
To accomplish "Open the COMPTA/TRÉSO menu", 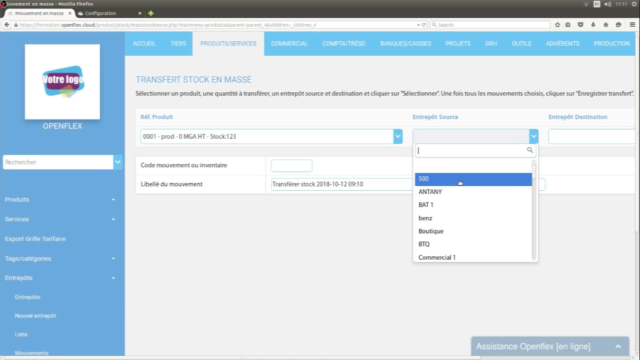I will pos(344,44).
